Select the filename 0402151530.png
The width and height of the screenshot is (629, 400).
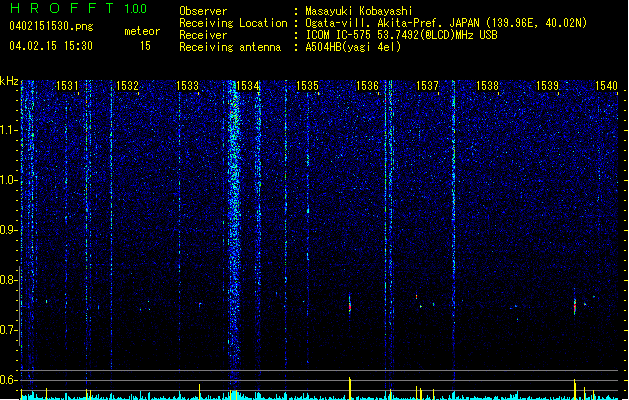click(51, 26)
